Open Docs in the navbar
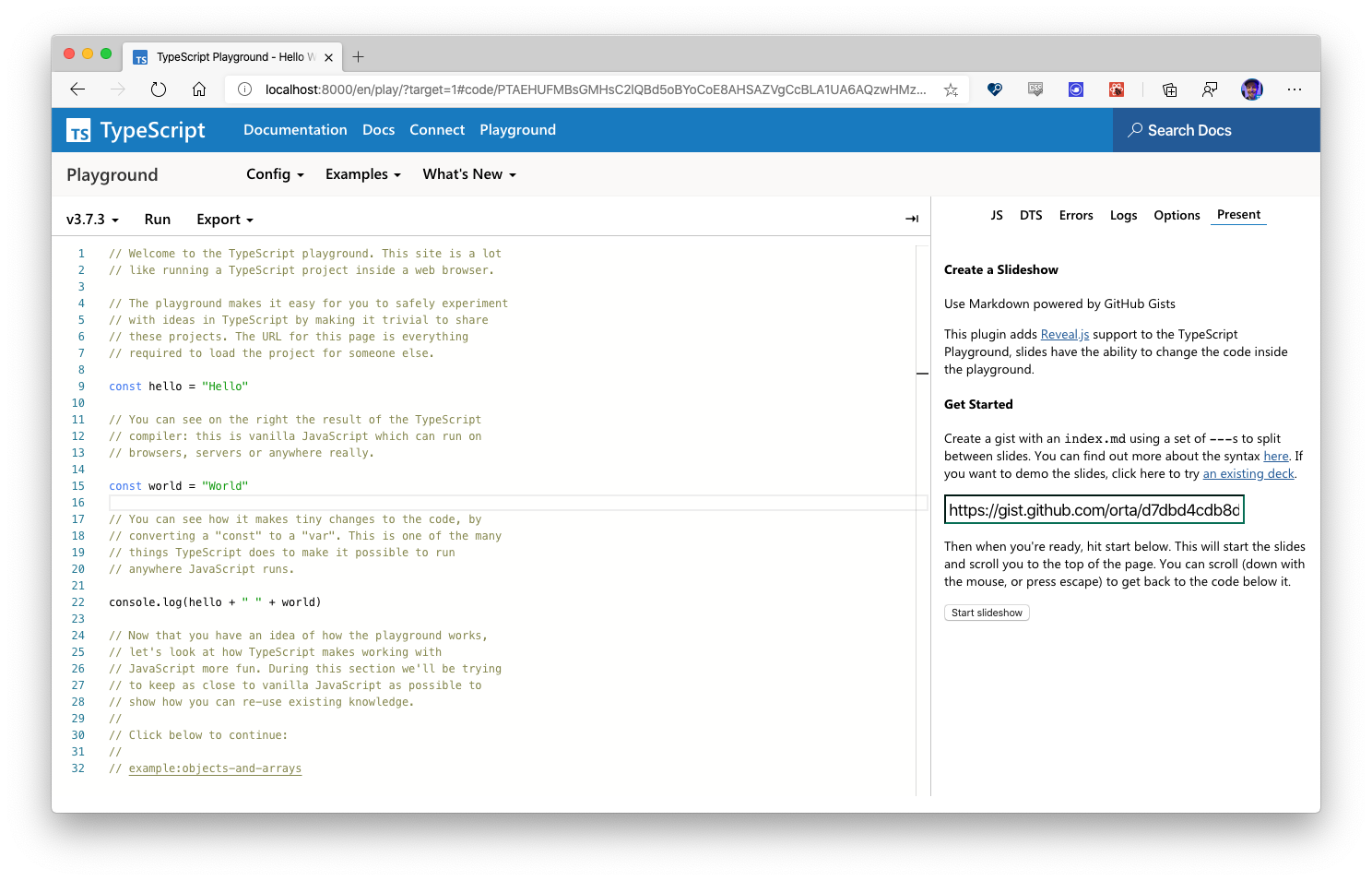This screenshot has width=1372, height=881. [378, 130]
